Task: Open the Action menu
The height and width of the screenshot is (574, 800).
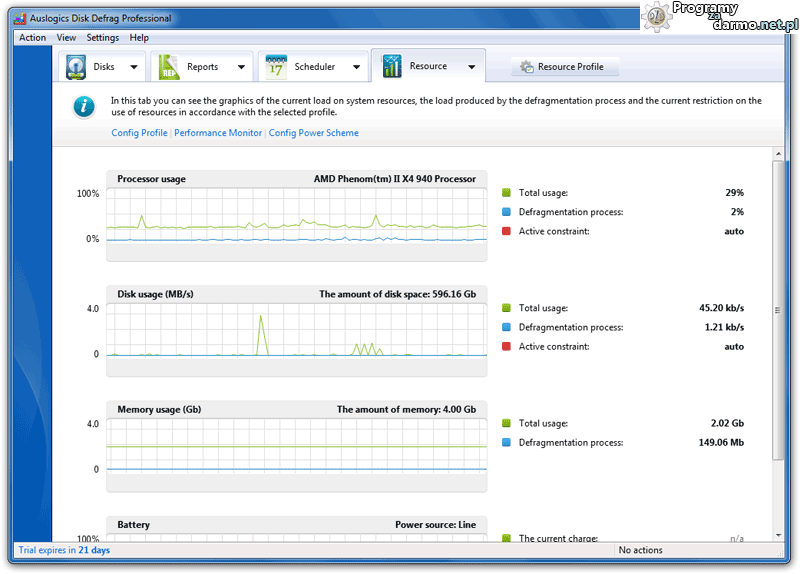Action: 33,38
